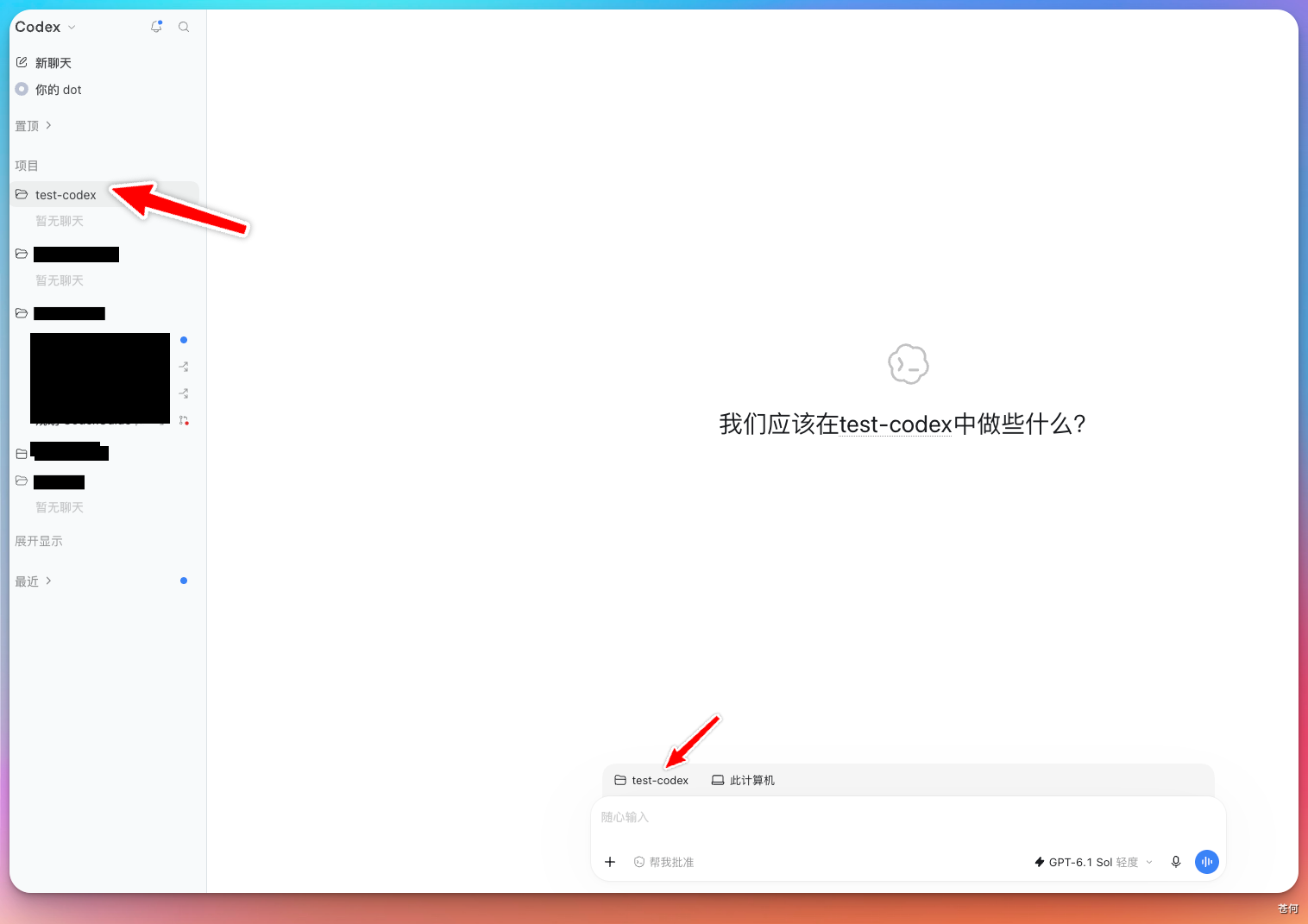This screenshot has width=1308, height=924.
Task: Activate the microphone dictation icon
Action: tap(1176, 862)
